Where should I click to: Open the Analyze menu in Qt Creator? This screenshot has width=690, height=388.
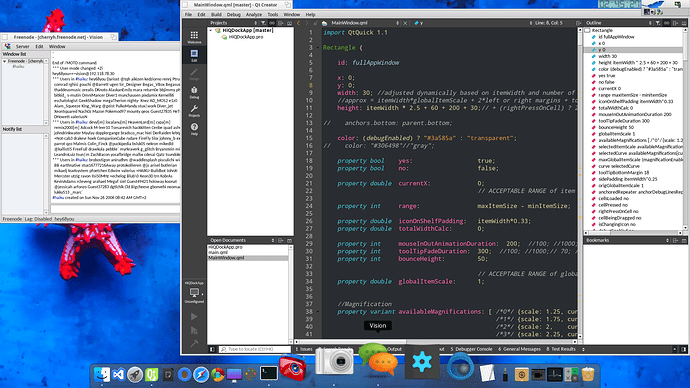pyautogui.click(x=254, y=15)
